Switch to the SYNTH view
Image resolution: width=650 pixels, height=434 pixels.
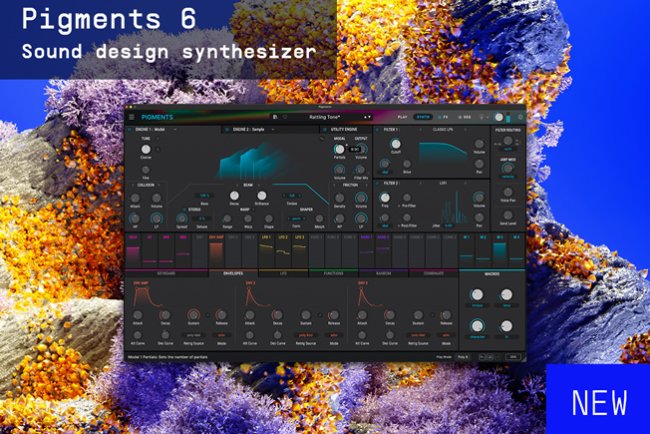pos(423,117)
